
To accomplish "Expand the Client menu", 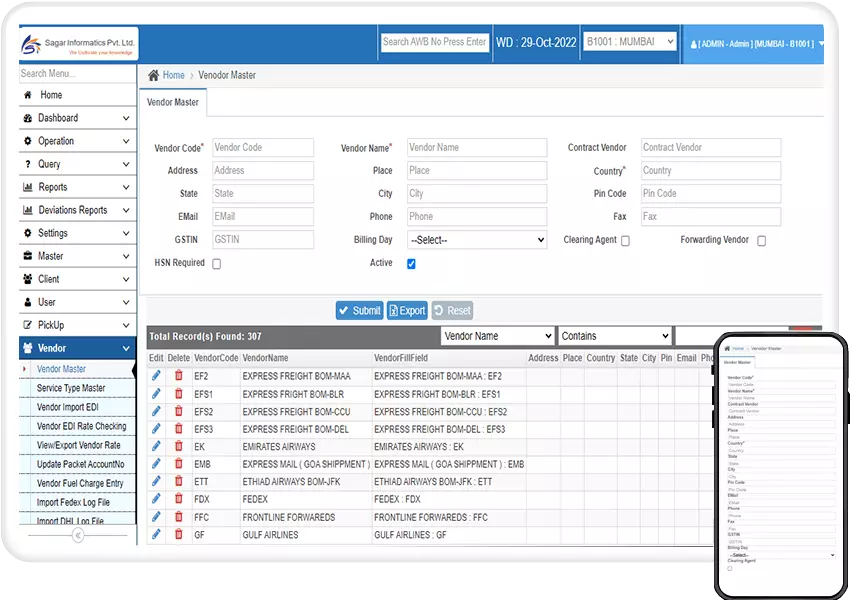I will (x=78, y=279).
